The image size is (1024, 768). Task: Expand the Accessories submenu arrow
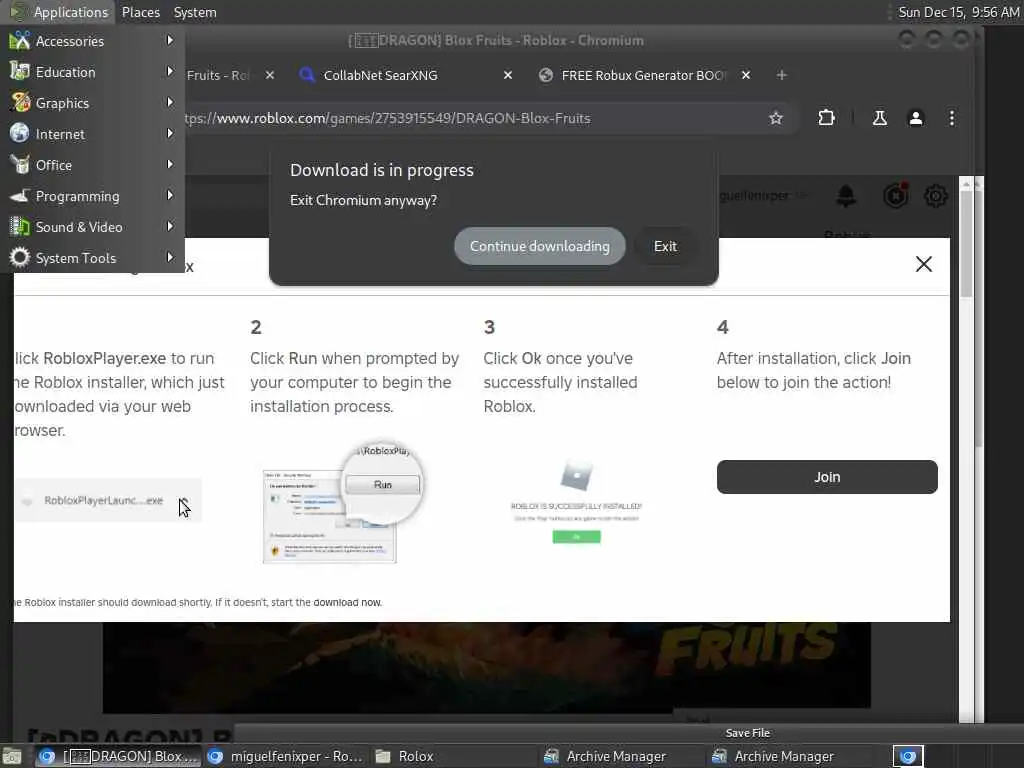170,40
